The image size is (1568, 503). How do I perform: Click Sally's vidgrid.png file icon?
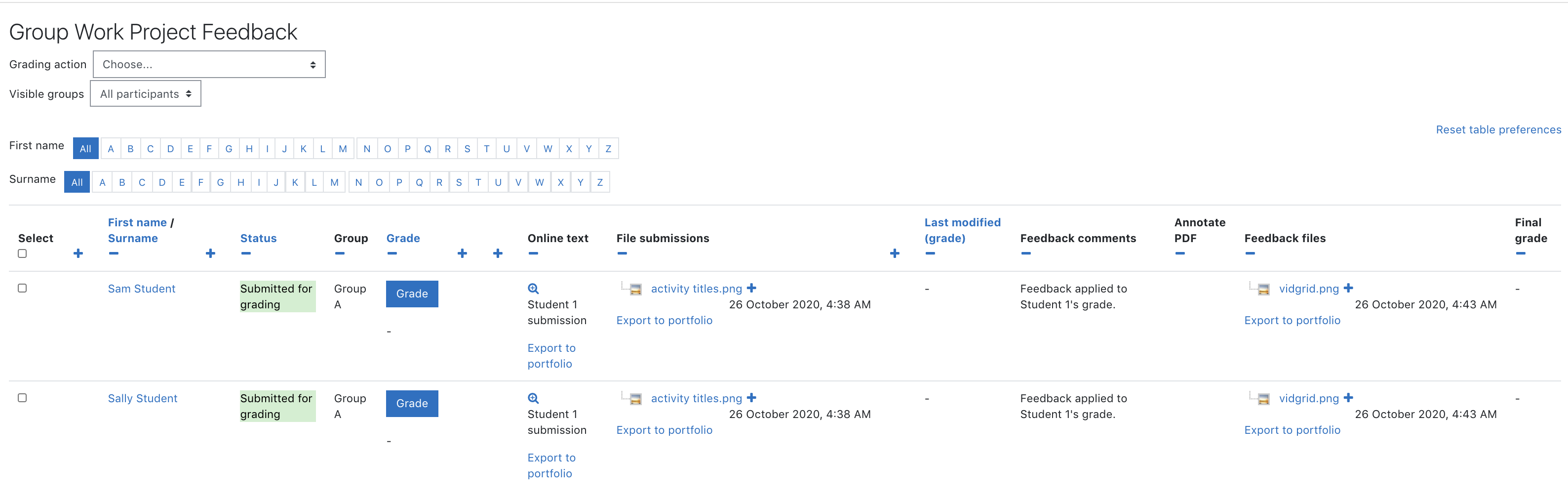(x=1264, y=399)
